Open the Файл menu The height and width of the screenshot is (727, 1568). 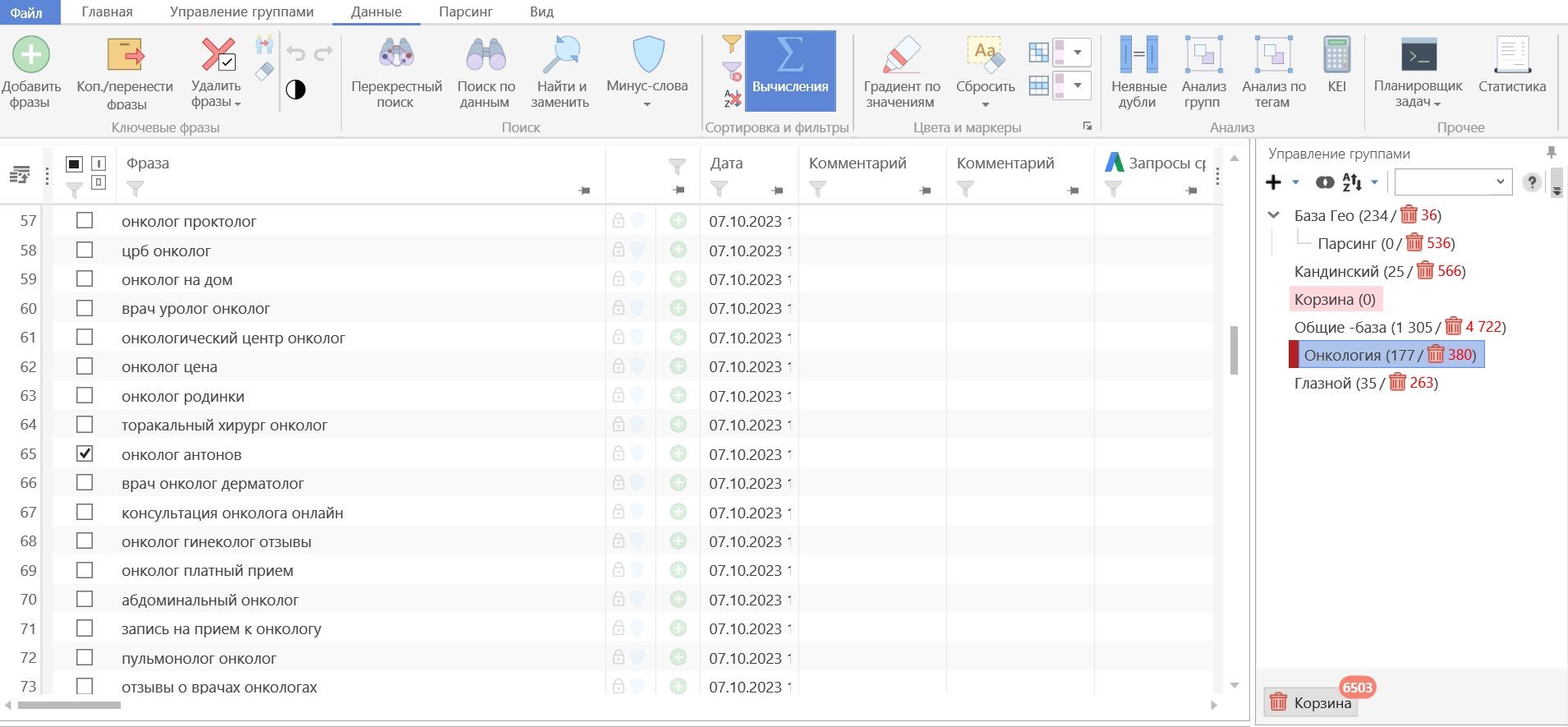30,12
